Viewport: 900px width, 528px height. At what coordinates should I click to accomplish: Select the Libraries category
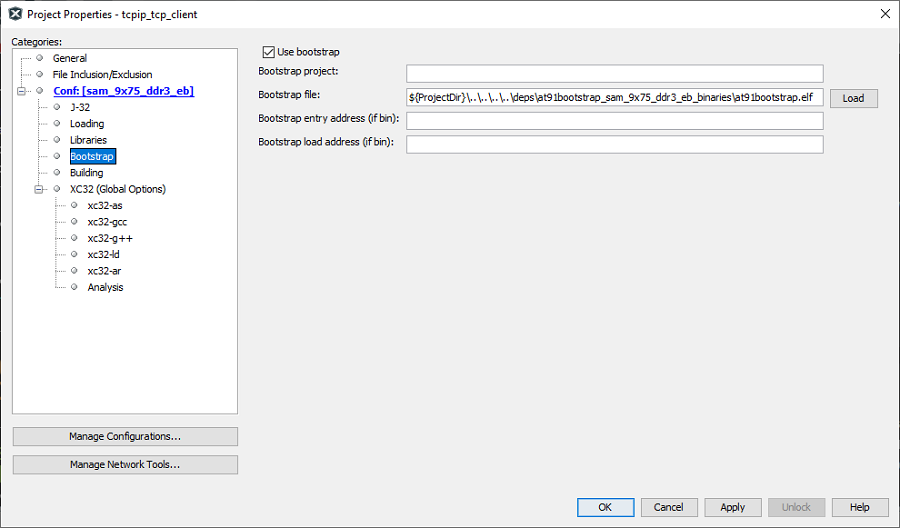click(x=88, y=140)
